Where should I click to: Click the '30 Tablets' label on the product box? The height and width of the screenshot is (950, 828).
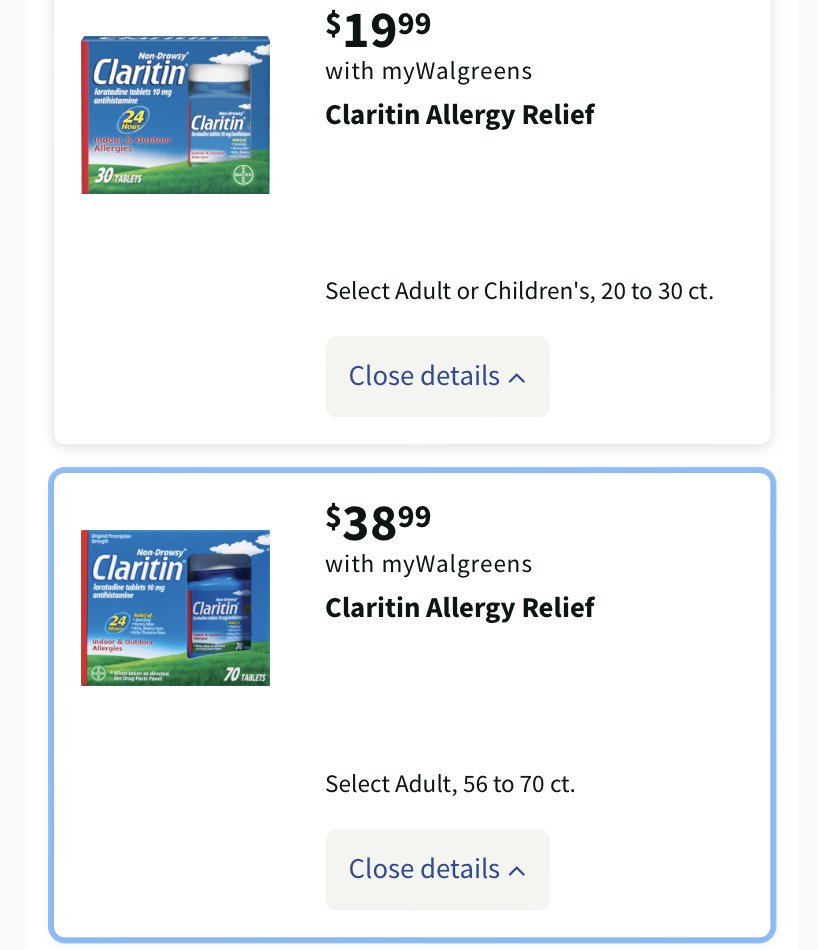pos(118,176)
